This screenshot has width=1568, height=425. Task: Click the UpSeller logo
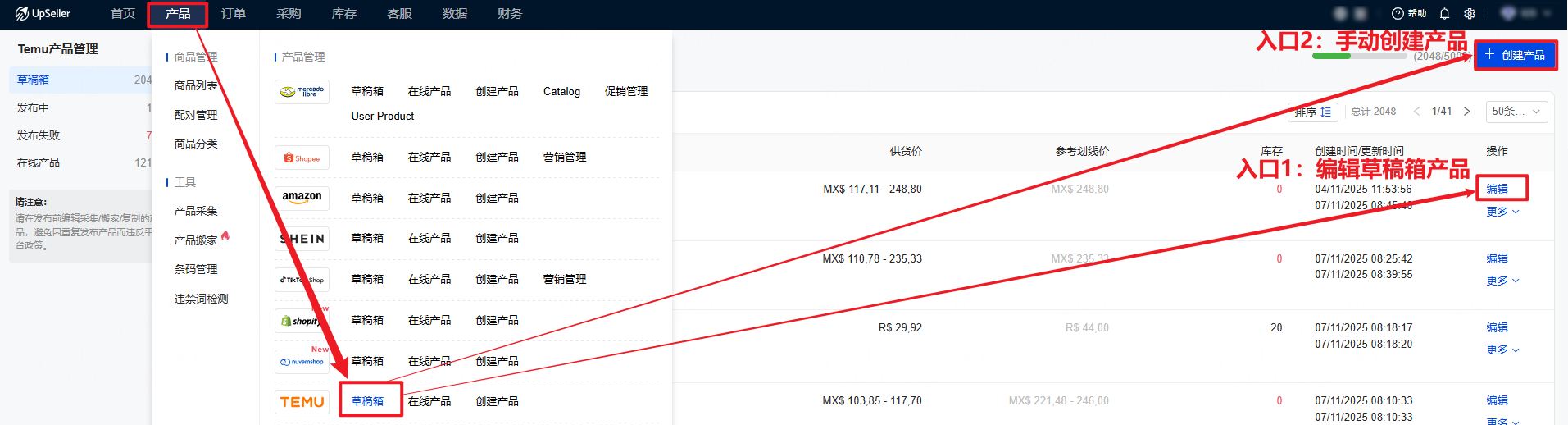tap(43, 14)
